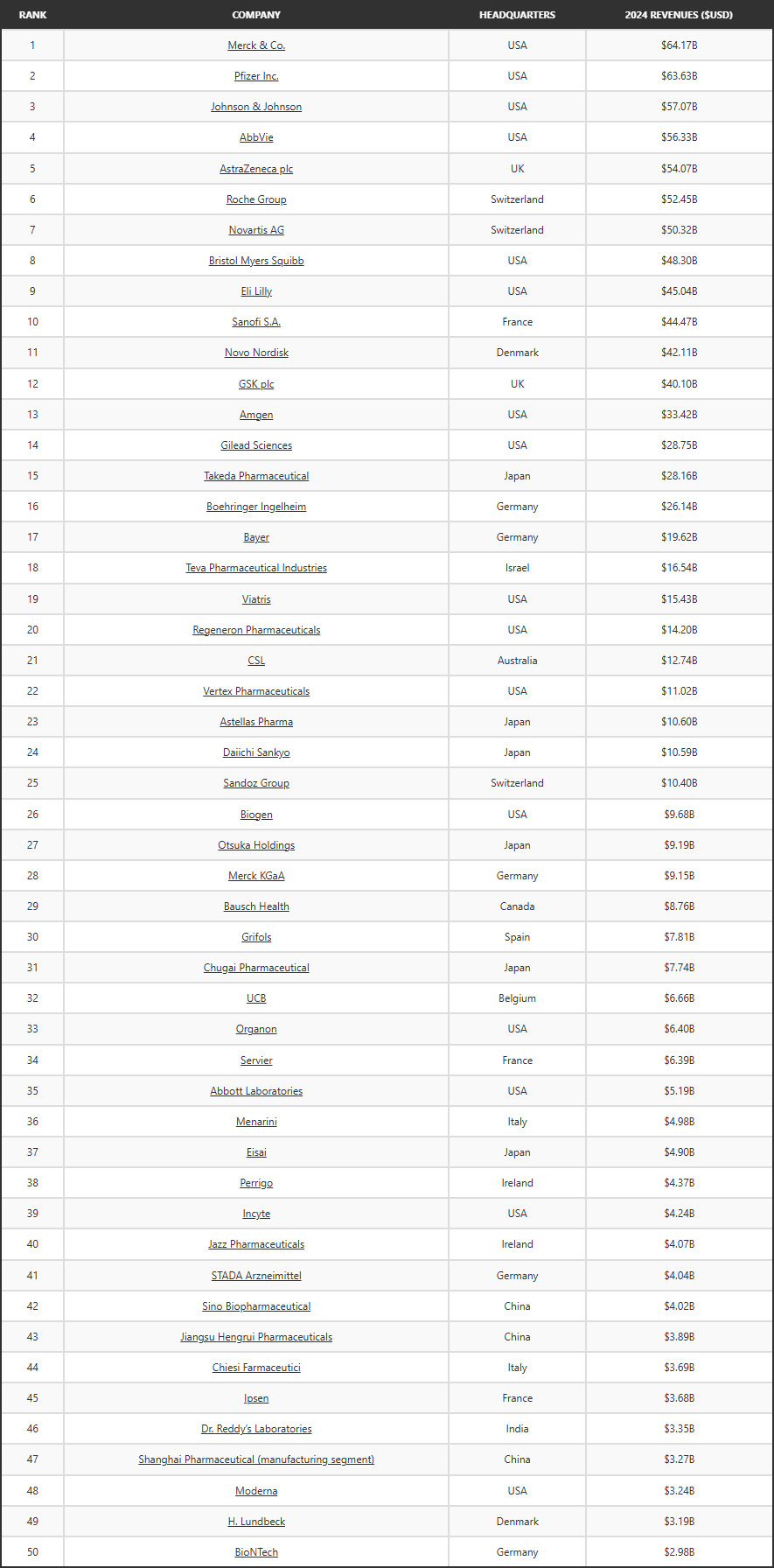This screenshot has height=1568, width=774.
Task: Open the Roche Group link
Action: coord(256,199)
